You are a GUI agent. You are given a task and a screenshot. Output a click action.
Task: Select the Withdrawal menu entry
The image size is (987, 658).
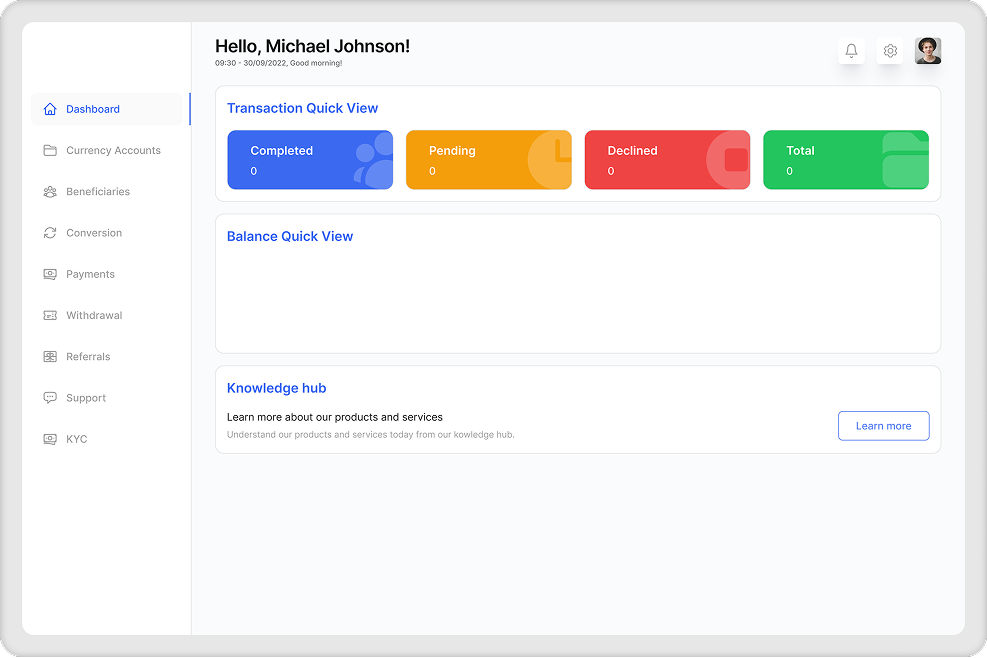coord(94,315)
